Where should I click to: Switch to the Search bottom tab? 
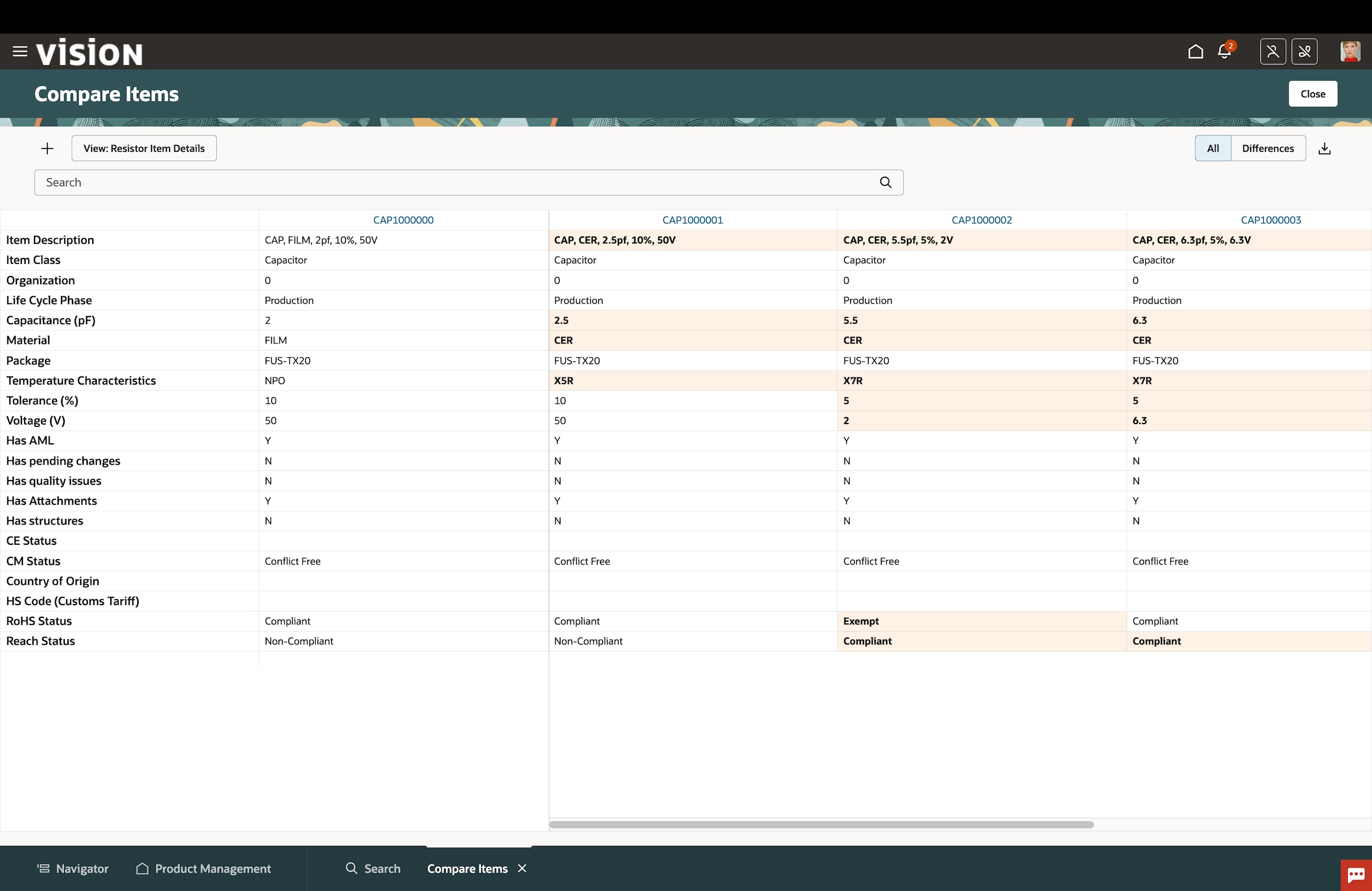point(373,869)
